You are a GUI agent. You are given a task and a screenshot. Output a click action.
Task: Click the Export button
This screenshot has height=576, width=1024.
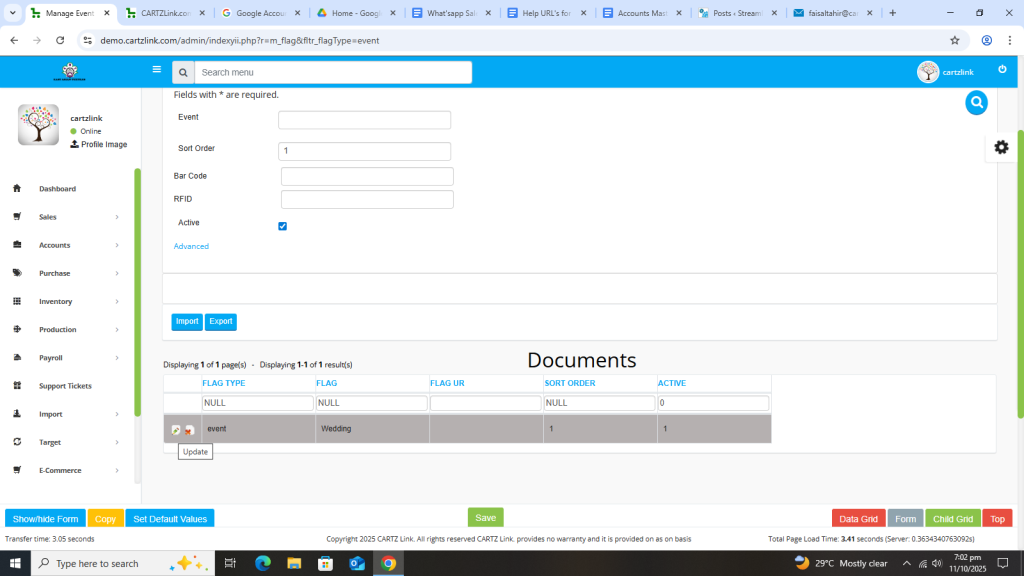pyautogui.click(x=220, y=322)
